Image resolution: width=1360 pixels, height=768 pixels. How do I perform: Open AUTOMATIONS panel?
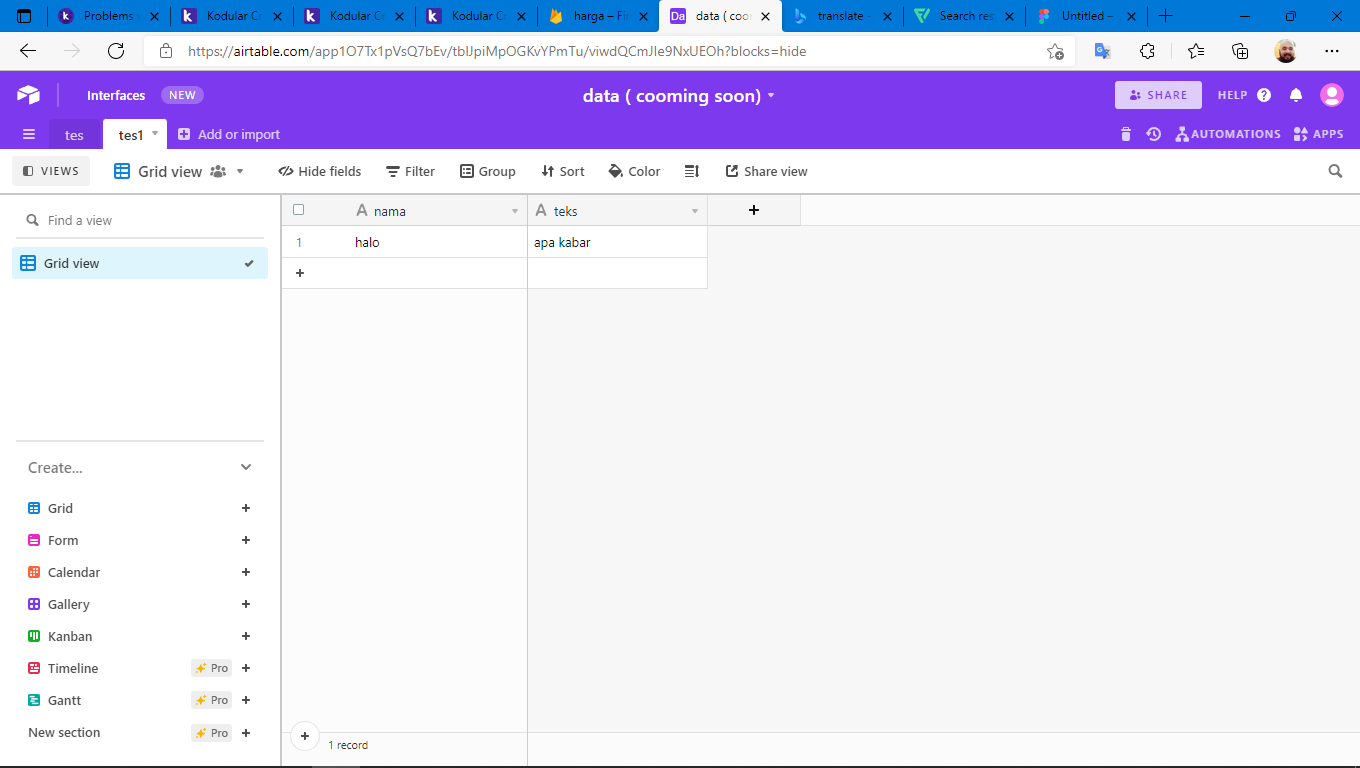(x=1228, y=134)
